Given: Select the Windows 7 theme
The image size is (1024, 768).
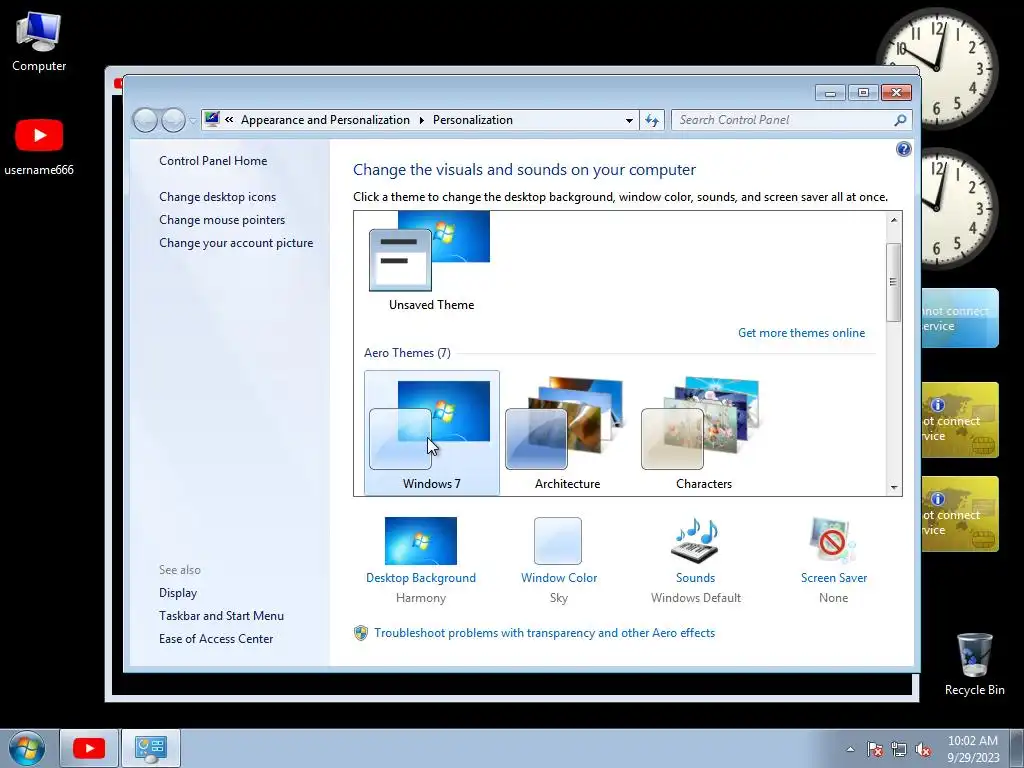Looking at the screenshot, I should (432, 433).
